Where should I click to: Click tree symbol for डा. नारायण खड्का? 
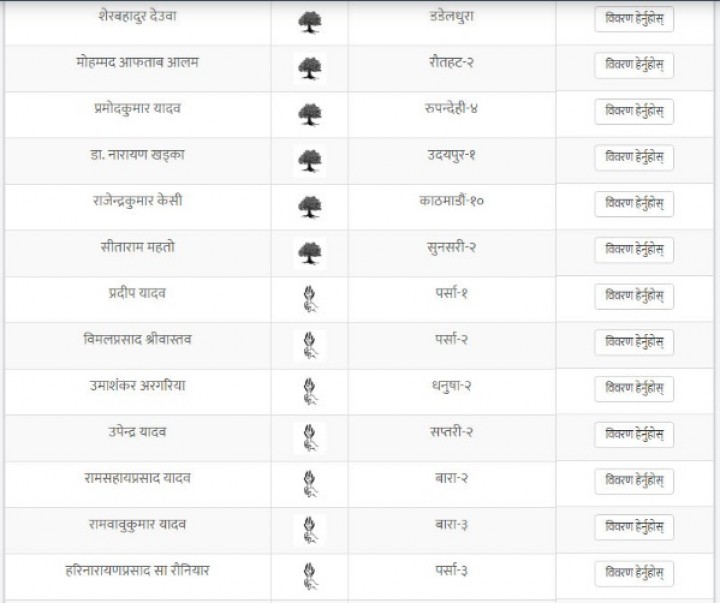[310, 161]
